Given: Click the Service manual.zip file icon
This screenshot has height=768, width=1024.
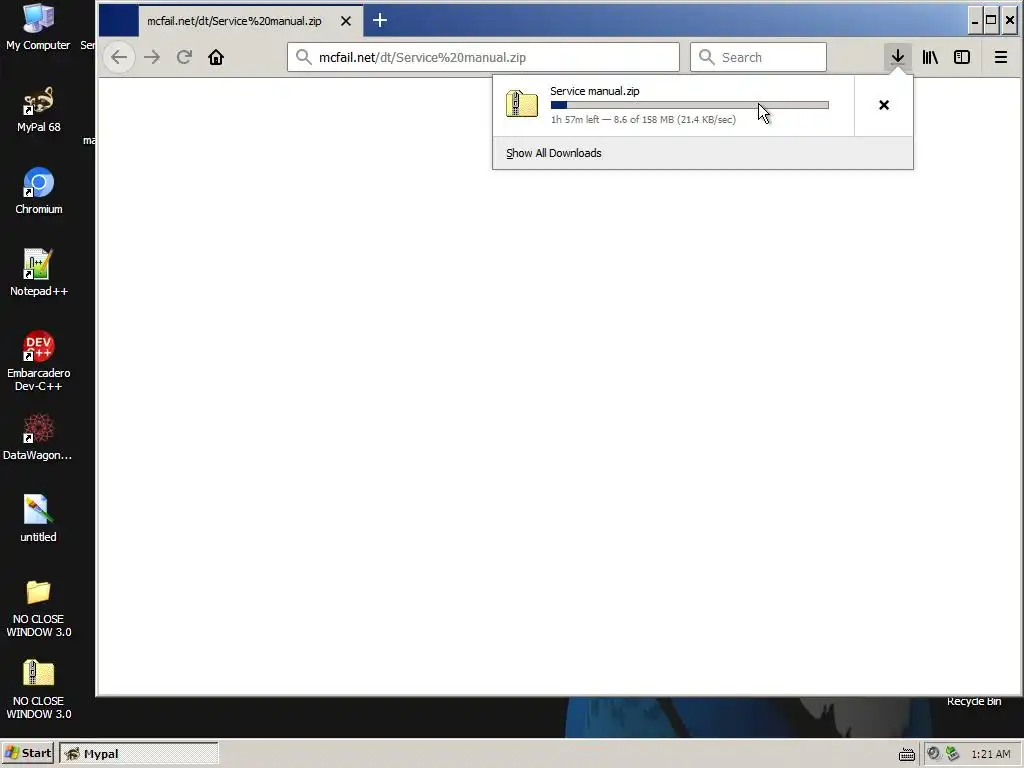Looking at the screenshot, I should coord(522,104).
